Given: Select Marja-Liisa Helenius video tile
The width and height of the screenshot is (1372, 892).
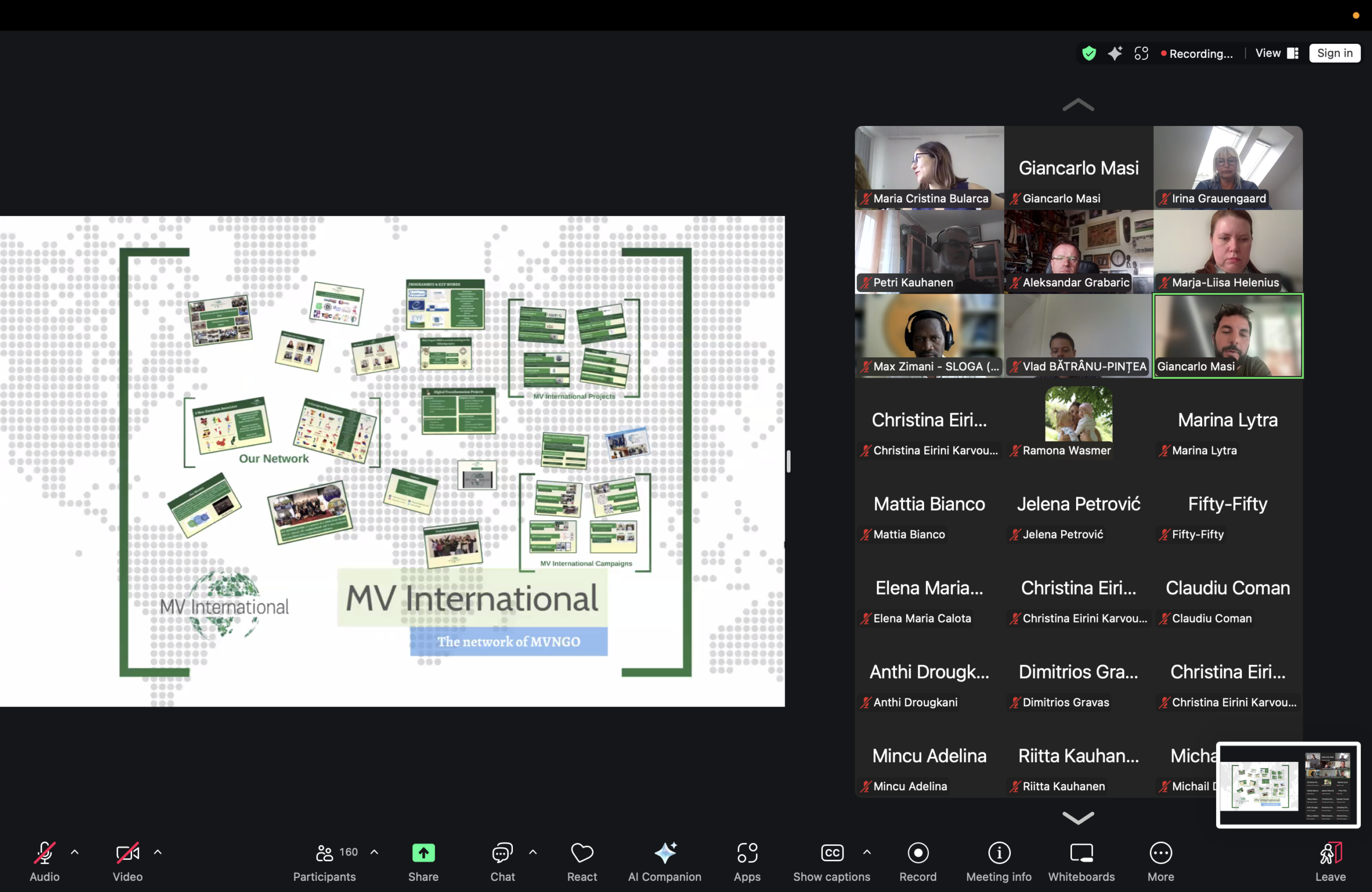Looking at the screenshot, I should 1228,252.
